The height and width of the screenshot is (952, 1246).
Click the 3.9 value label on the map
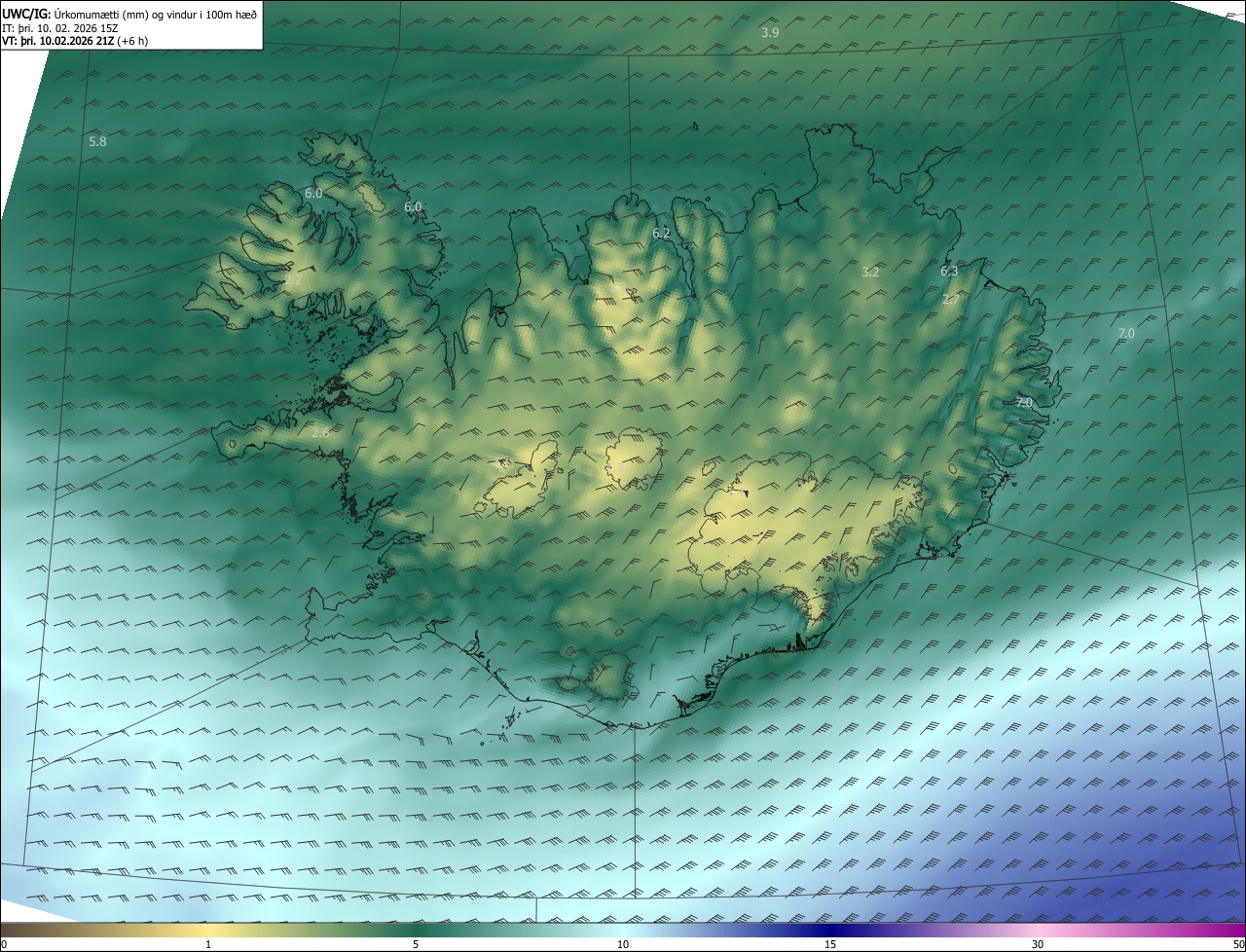point(770,33)
